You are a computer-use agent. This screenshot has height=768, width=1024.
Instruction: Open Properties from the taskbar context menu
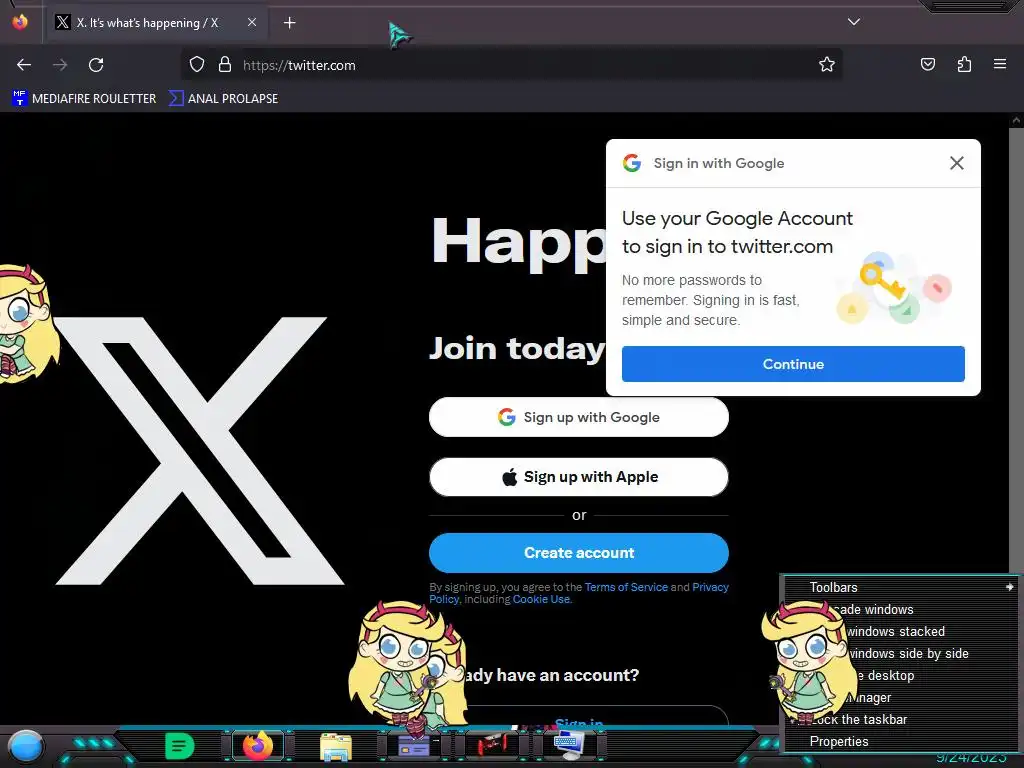point(901,741)
